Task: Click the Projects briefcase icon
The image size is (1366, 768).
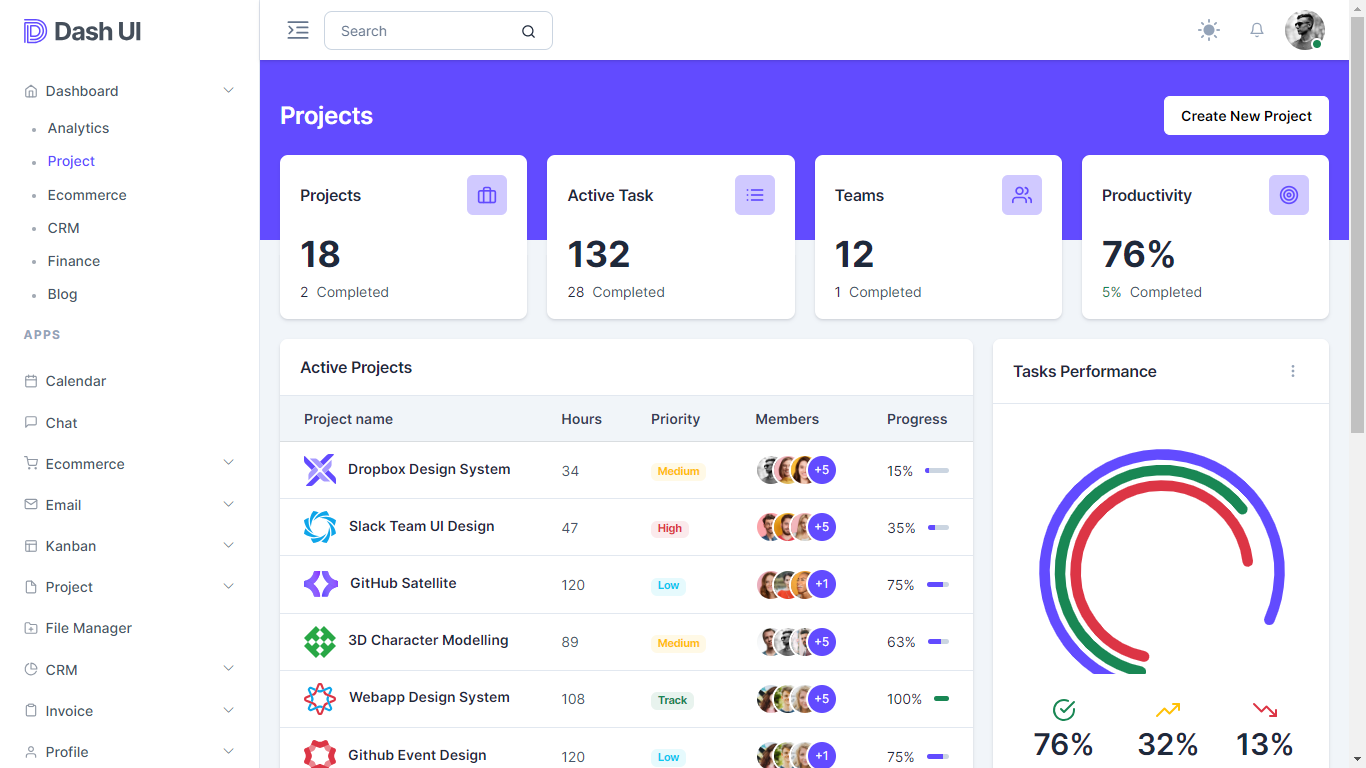Action: tap(487, 195)
